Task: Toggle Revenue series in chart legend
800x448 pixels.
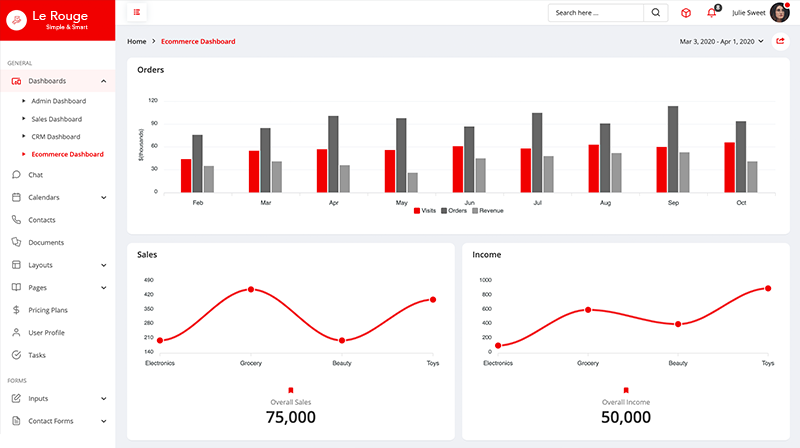Action: (x=488, y=211)
